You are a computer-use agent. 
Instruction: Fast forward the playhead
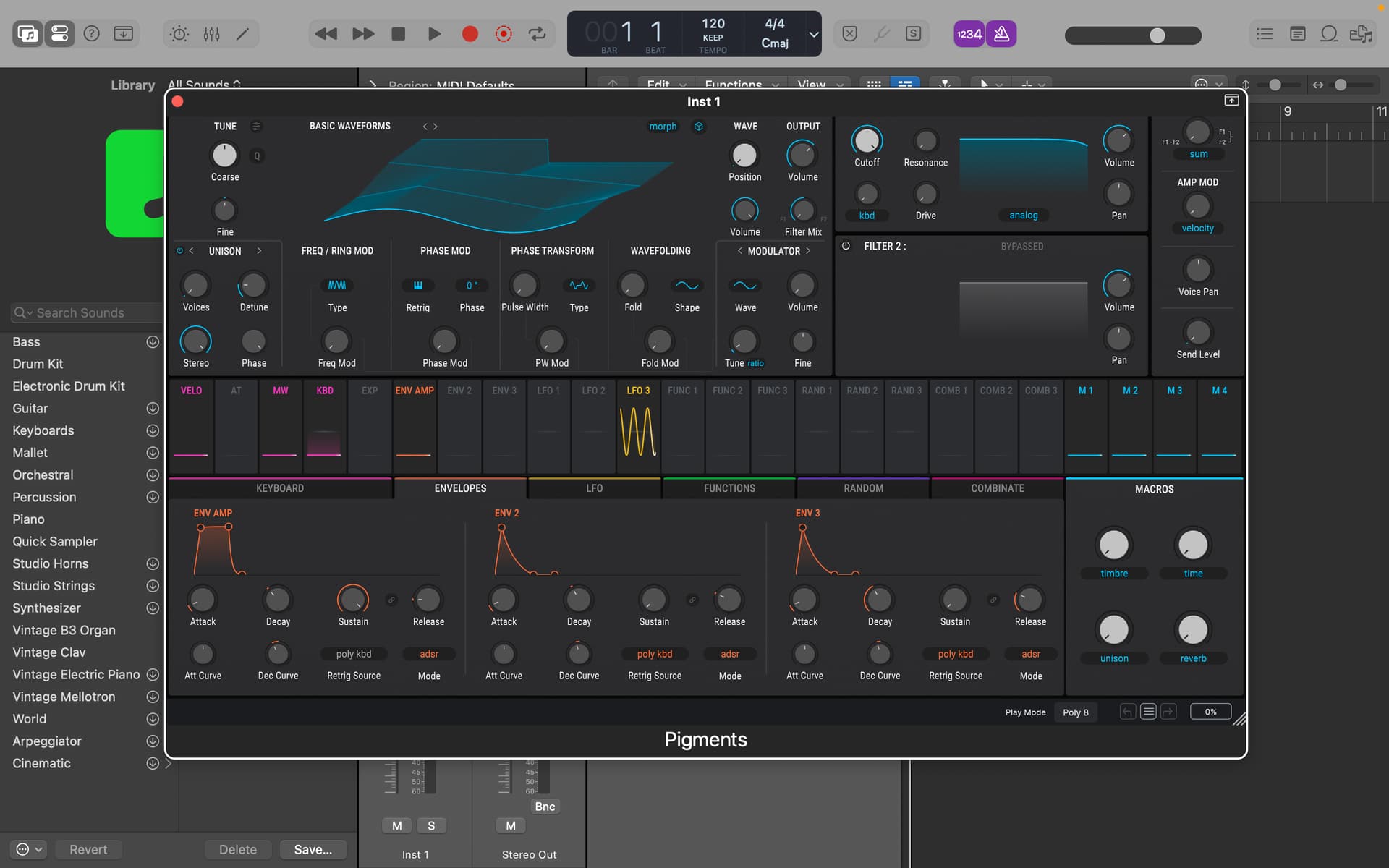point(363,34)
